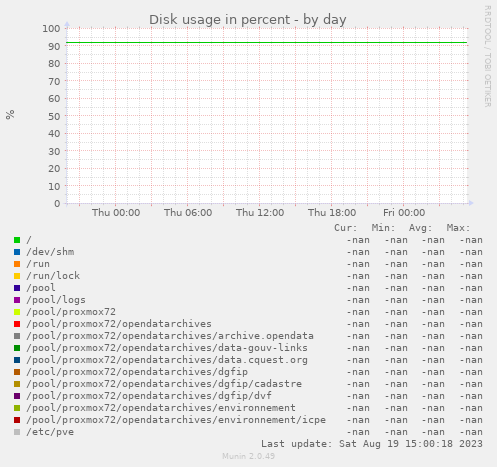
Task: Click the Max '-nan' value in the /etc/pve row
Action: [471, 432]
